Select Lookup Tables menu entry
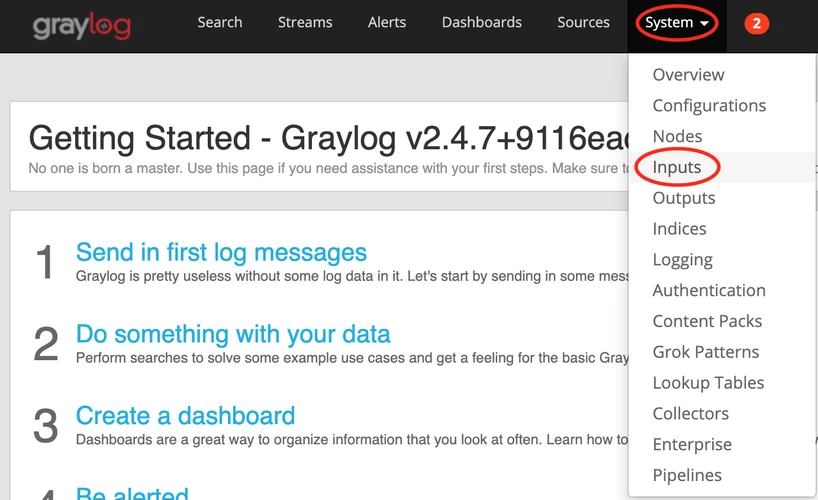The width and height of the screenshot is (818, 500). (x=708, y=383)
